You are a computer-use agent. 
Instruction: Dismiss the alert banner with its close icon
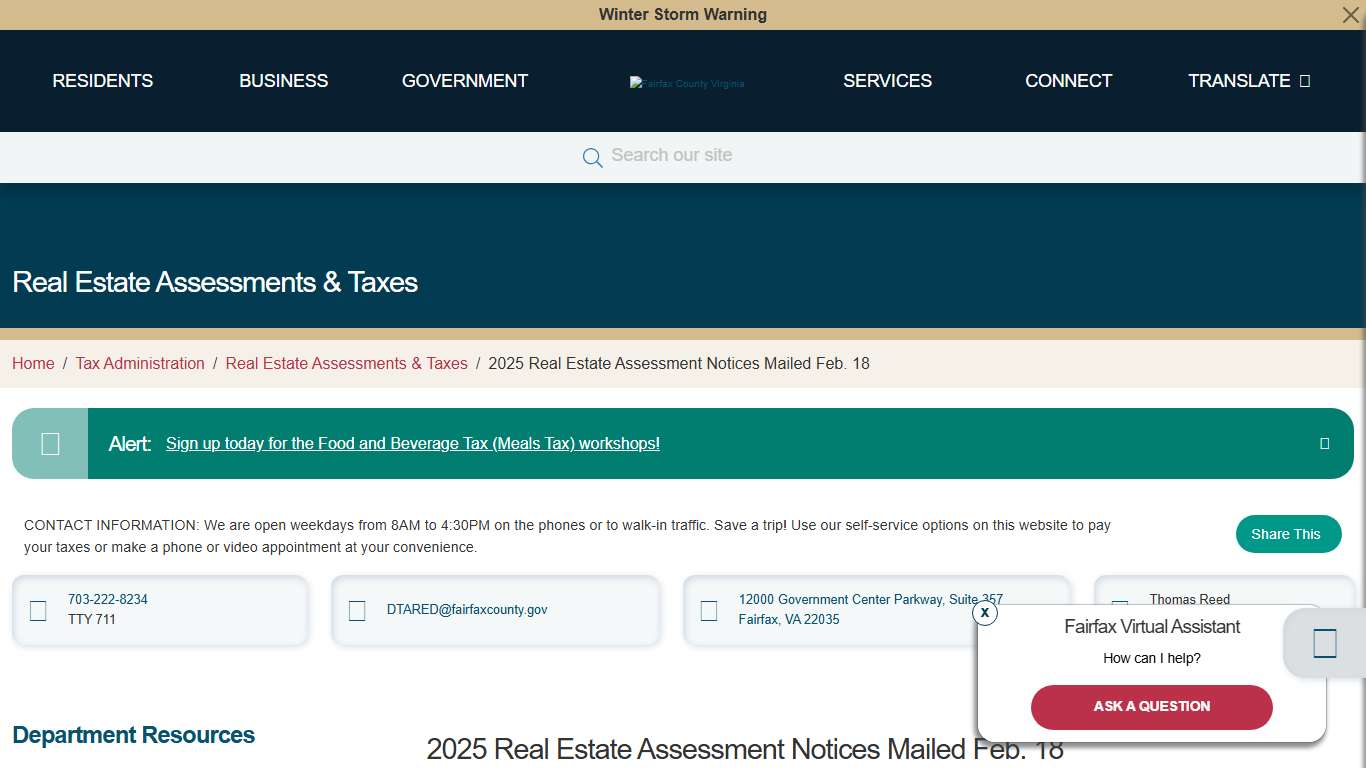pos(1325,443)
